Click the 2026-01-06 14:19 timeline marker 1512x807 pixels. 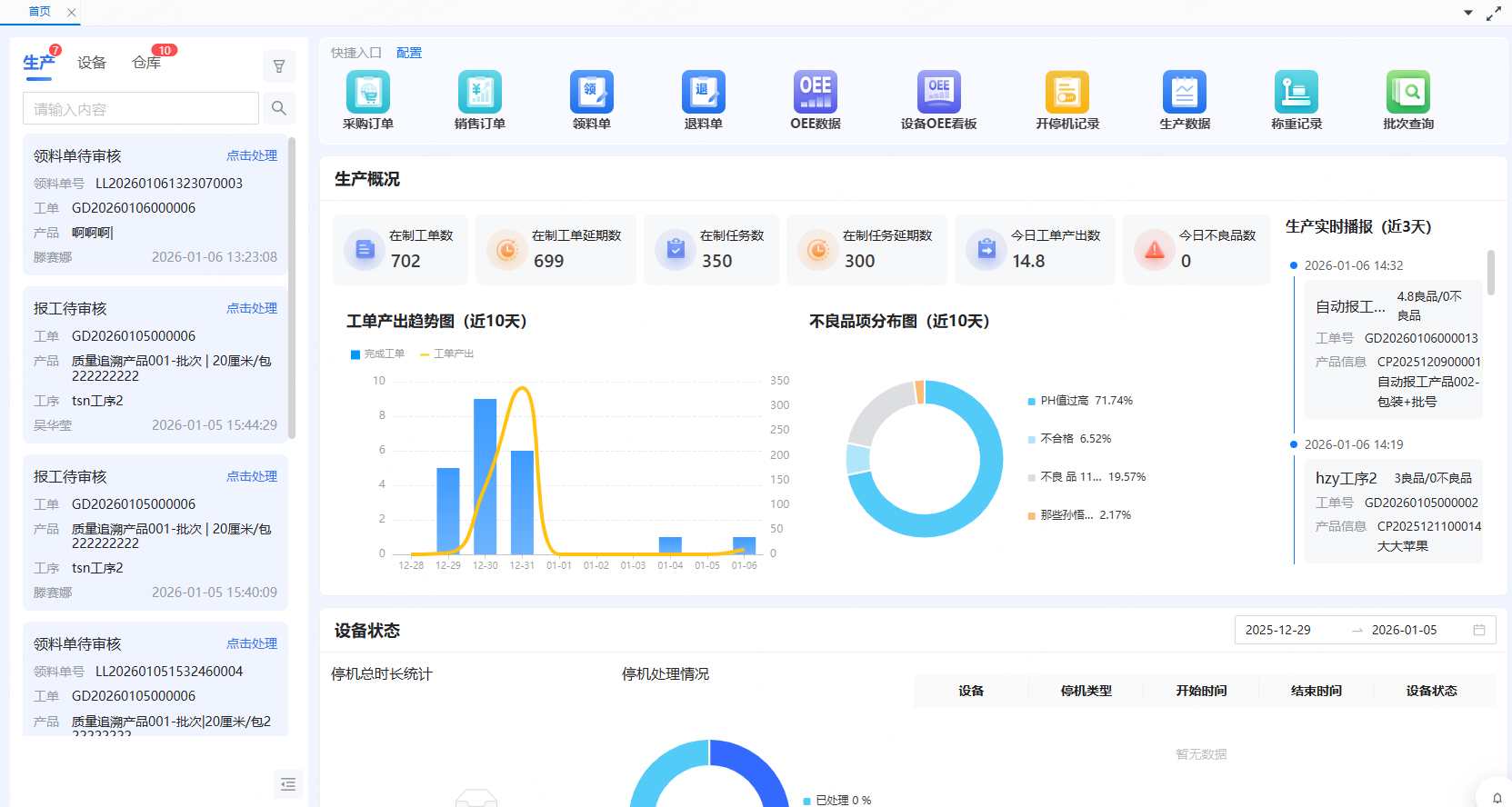point(1294,444)
